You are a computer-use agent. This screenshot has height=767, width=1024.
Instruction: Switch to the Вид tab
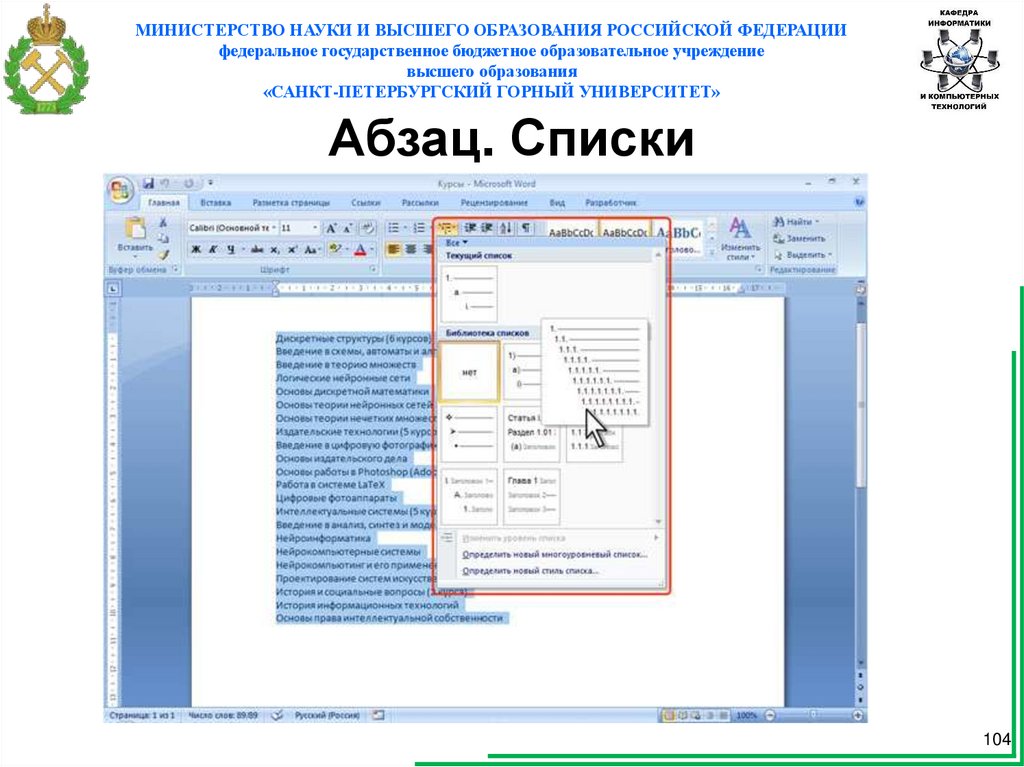tap(556, 203)
